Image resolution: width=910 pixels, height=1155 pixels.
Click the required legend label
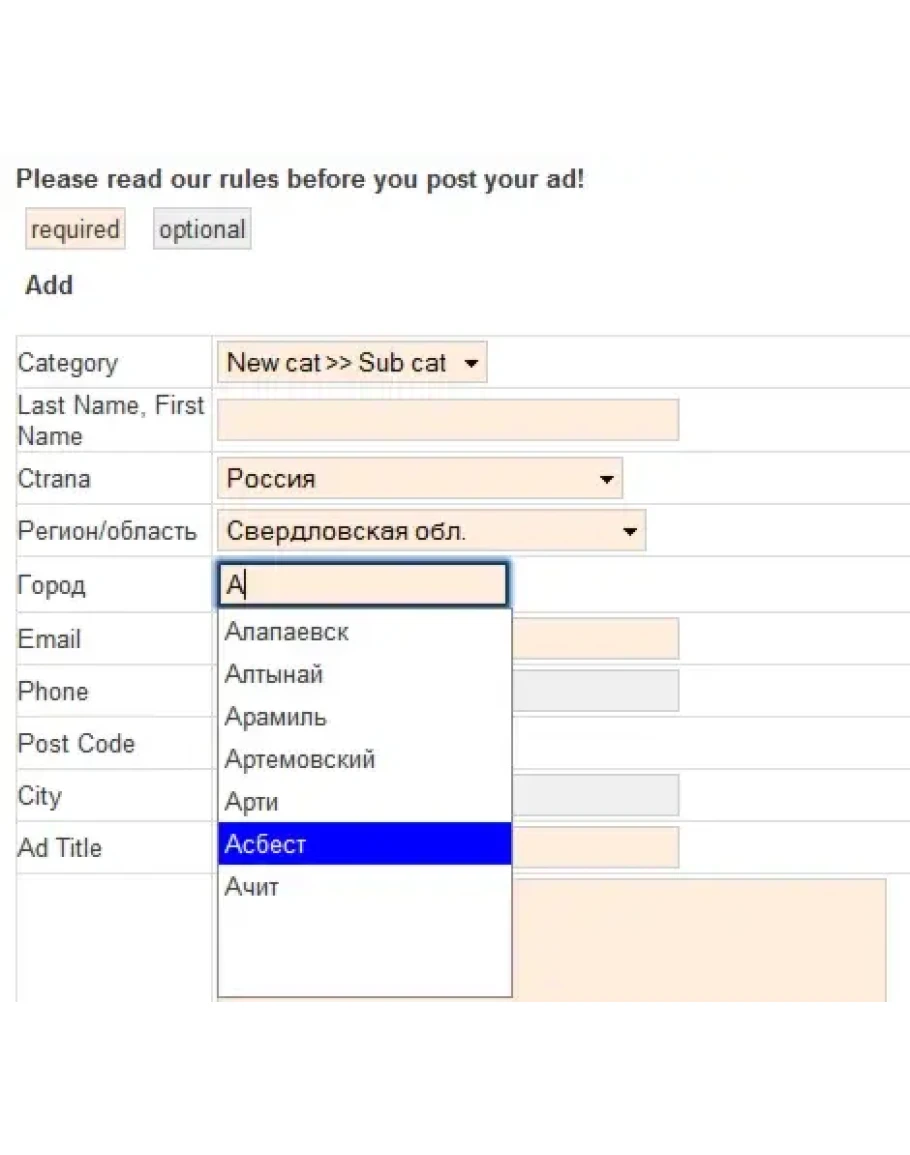pos(75,230)
